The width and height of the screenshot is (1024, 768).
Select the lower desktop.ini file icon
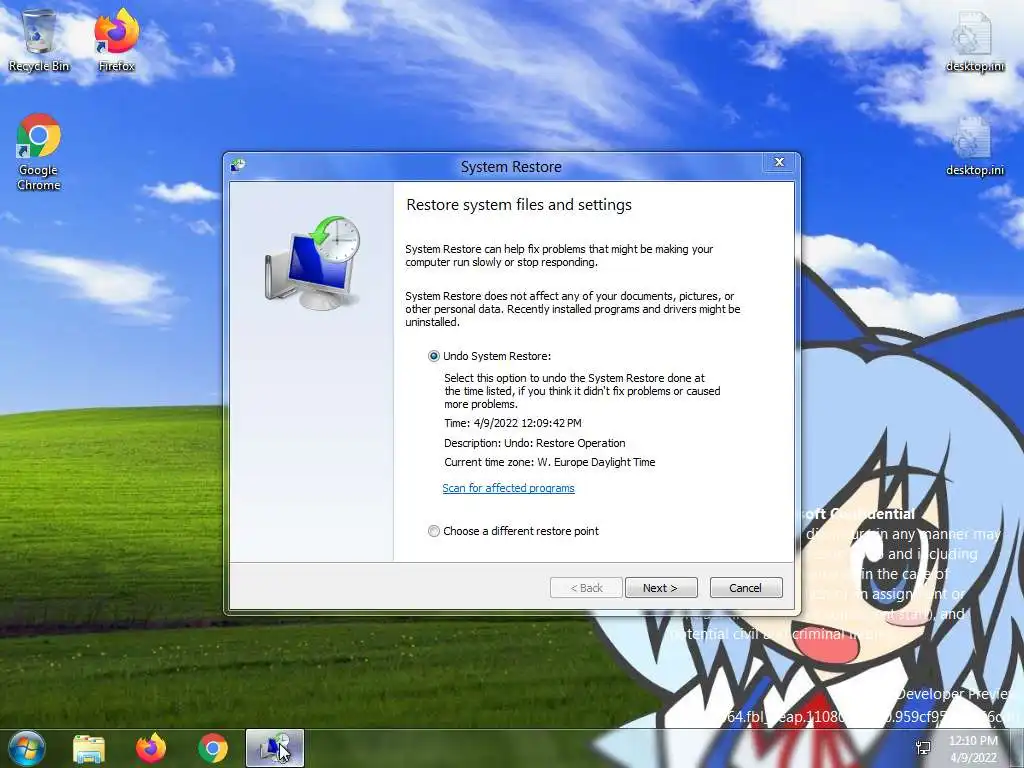coord(974,146)
